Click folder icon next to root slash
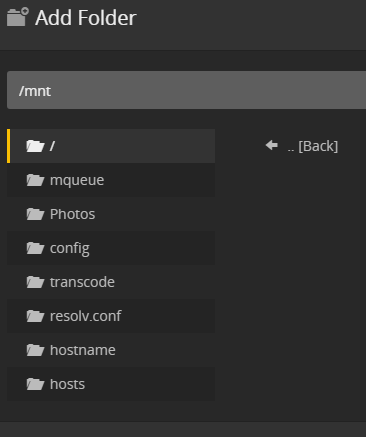Image resolution: width=366 pixels, height=437 pixels. pos(35,146)
